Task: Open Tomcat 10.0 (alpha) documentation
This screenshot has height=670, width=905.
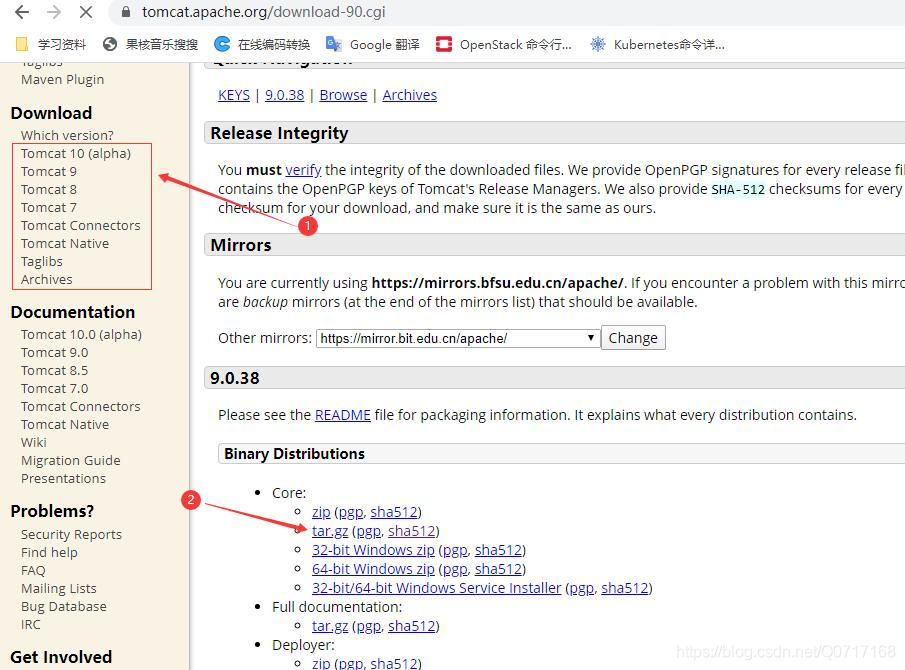Action: click(81, 335)
